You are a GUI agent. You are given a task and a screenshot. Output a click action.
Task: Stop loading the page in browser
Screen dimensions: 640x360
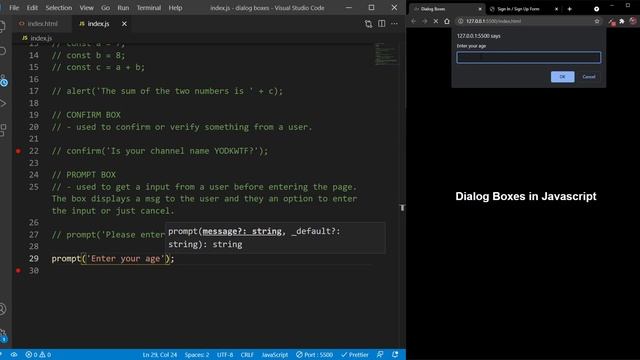(436, 21)
